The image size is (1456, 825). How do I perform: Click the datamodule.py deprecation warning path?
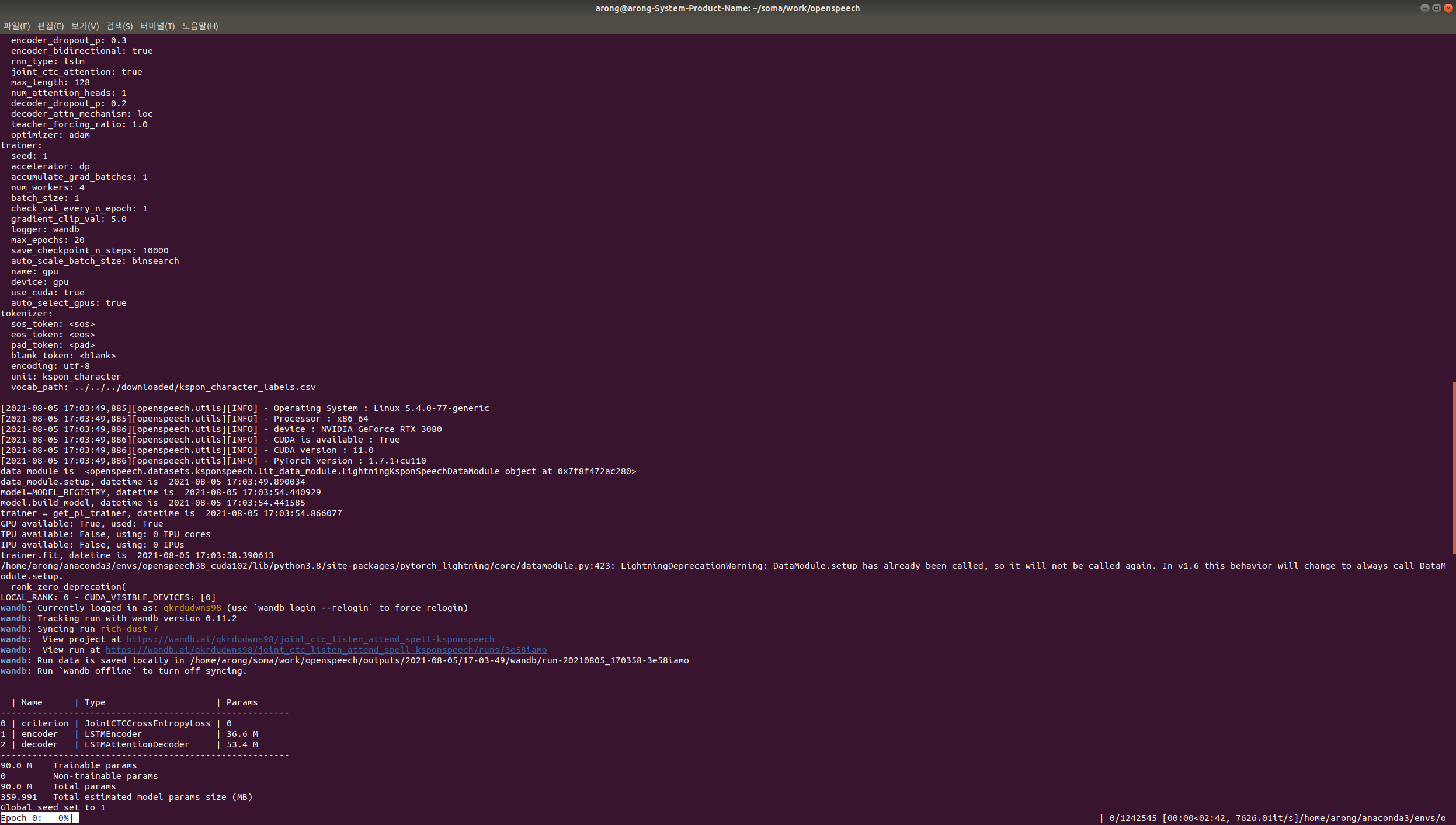(x=305, y=566)
